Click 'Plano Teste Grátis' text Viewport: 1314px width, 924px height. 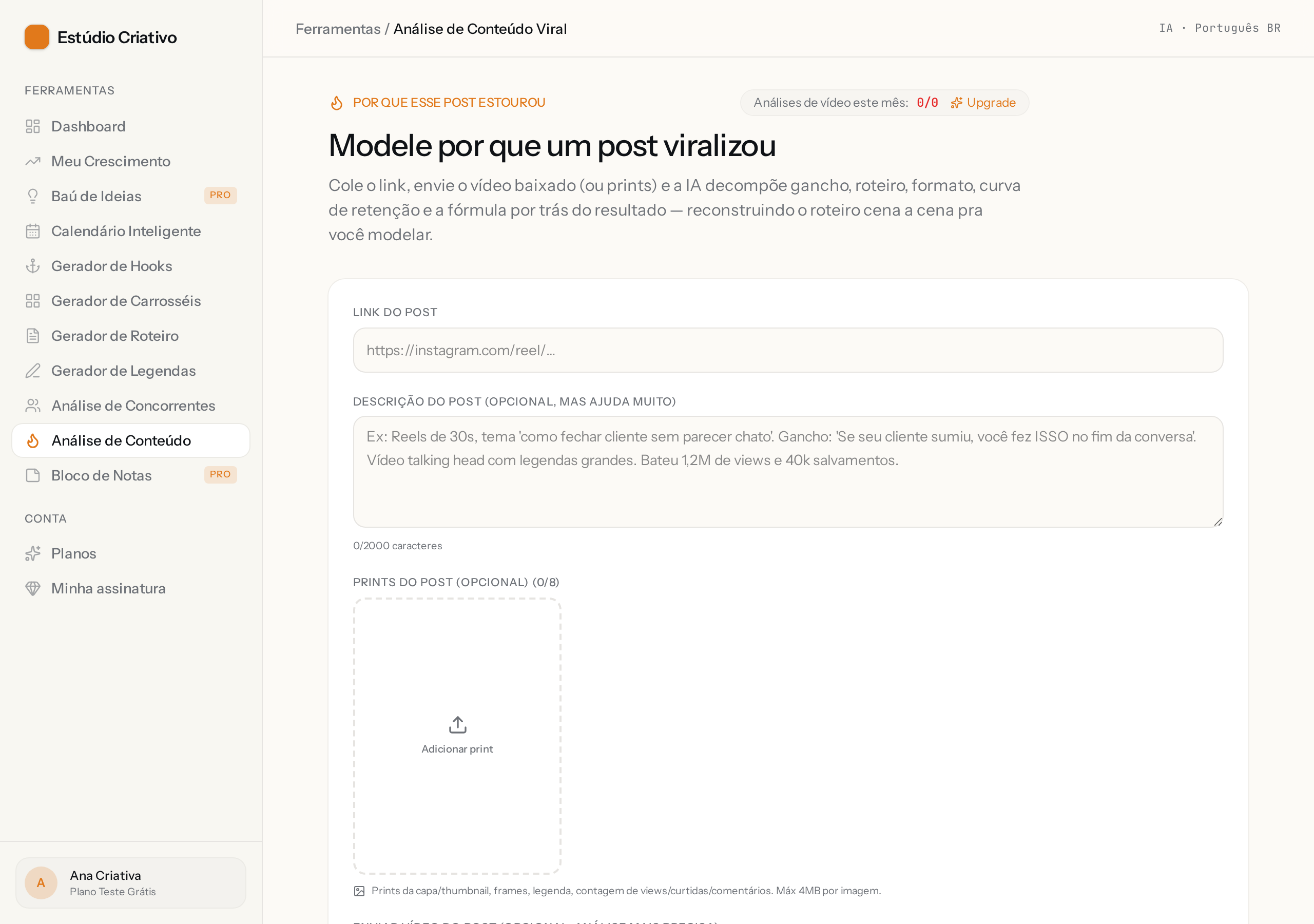(x=113, y=892)
